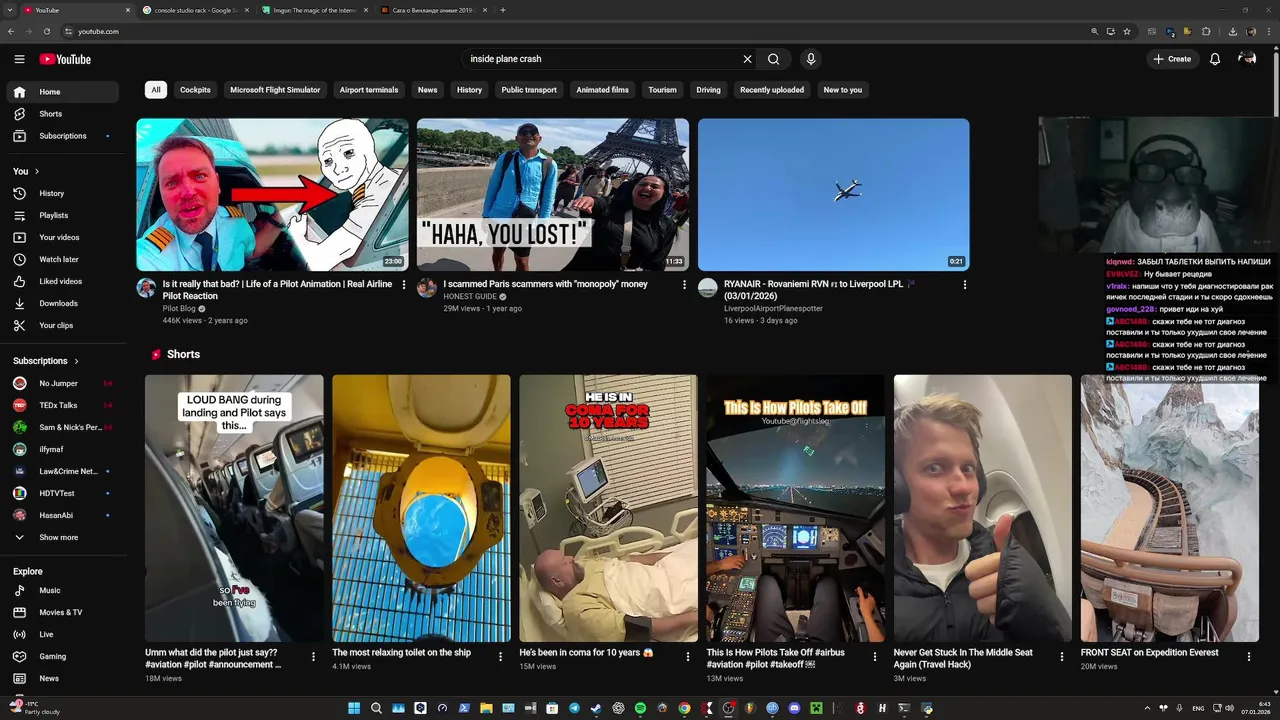The image size is (1280, 720).
Task: Reload the page in the browser
Action: click(x=47, y=31)
